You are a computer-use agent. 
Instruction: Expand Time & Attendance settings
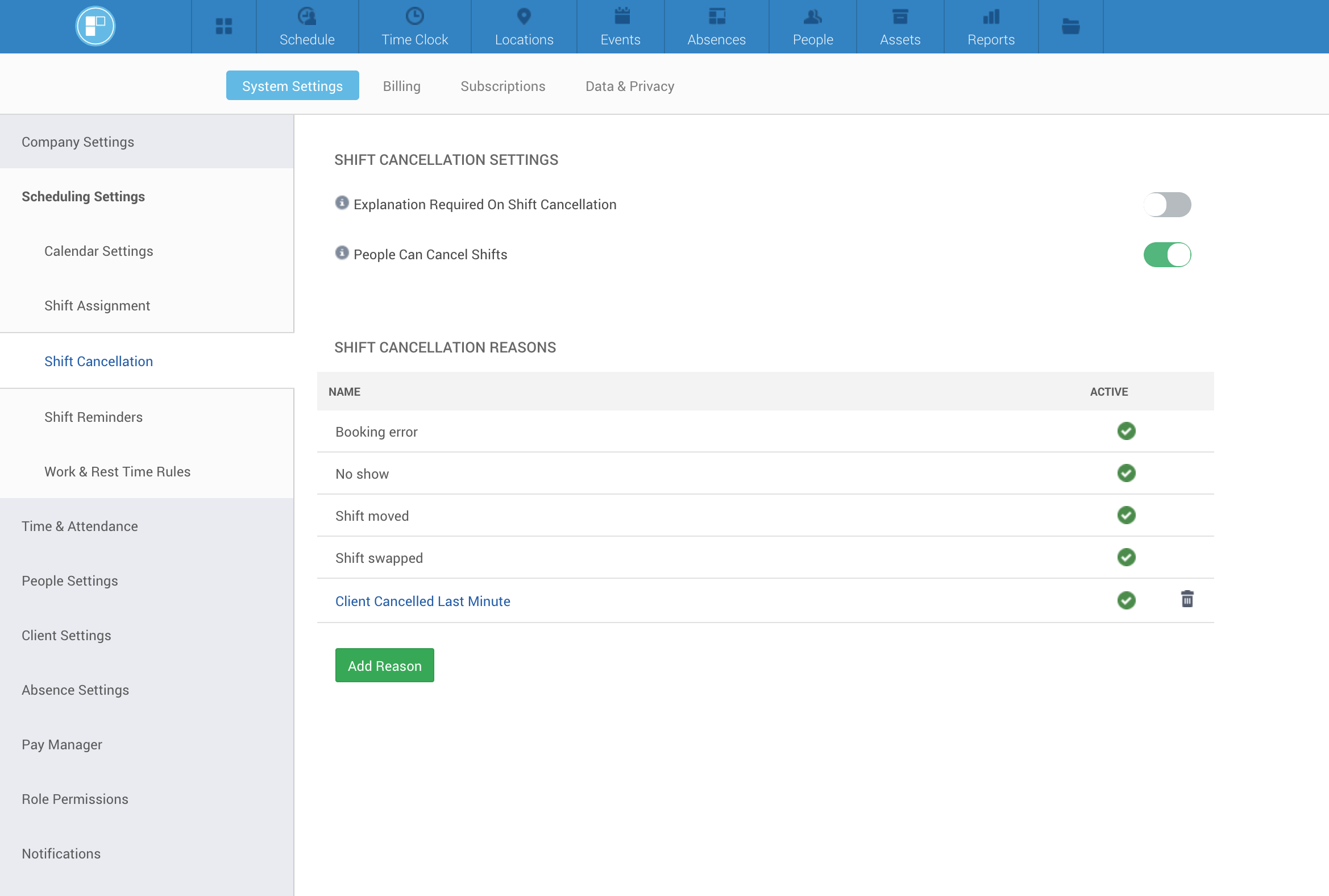pos(80,526)
